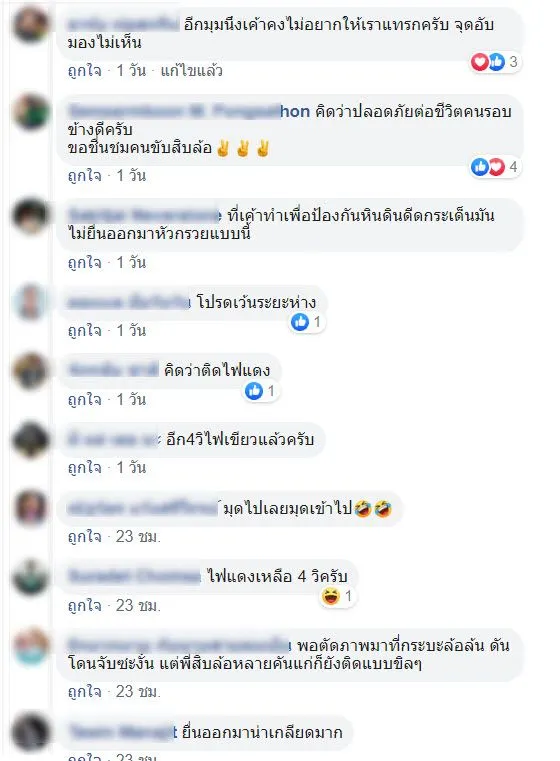Click like reaction under คิดว่าติดไฟแดง
This screenshot has width=560, height=761.
pyautogui.click(x=254, y=391)
